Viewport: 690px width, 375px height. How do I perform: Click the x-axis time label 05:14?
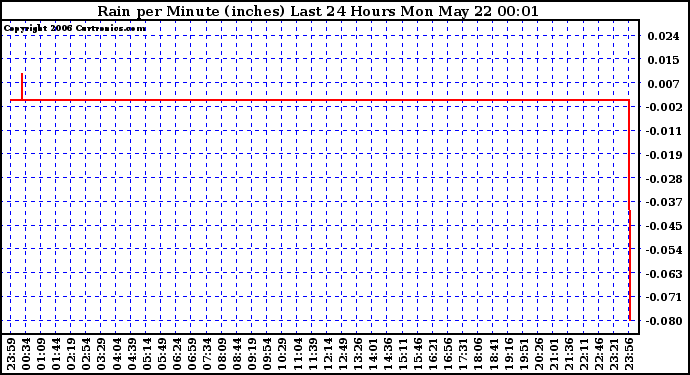[x=147, y=355]
